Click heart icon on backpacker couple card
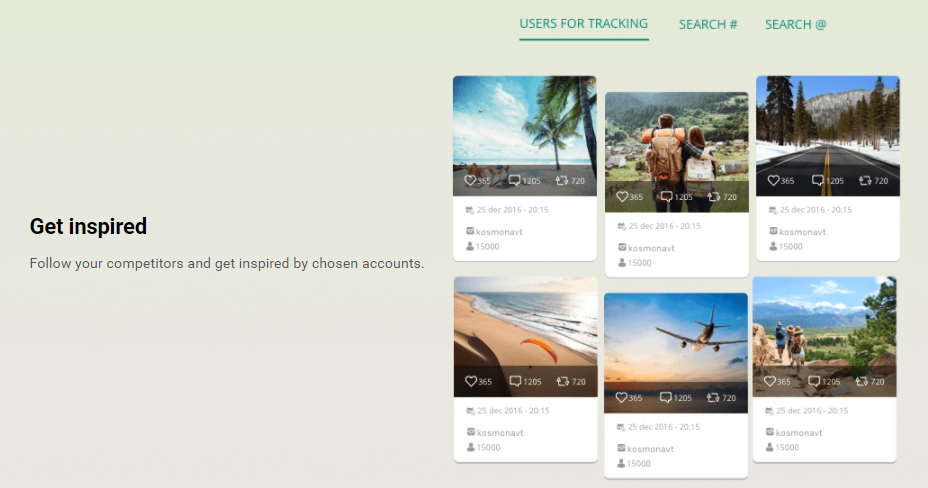Screen dimensions: 928x488 coord(622,196)
